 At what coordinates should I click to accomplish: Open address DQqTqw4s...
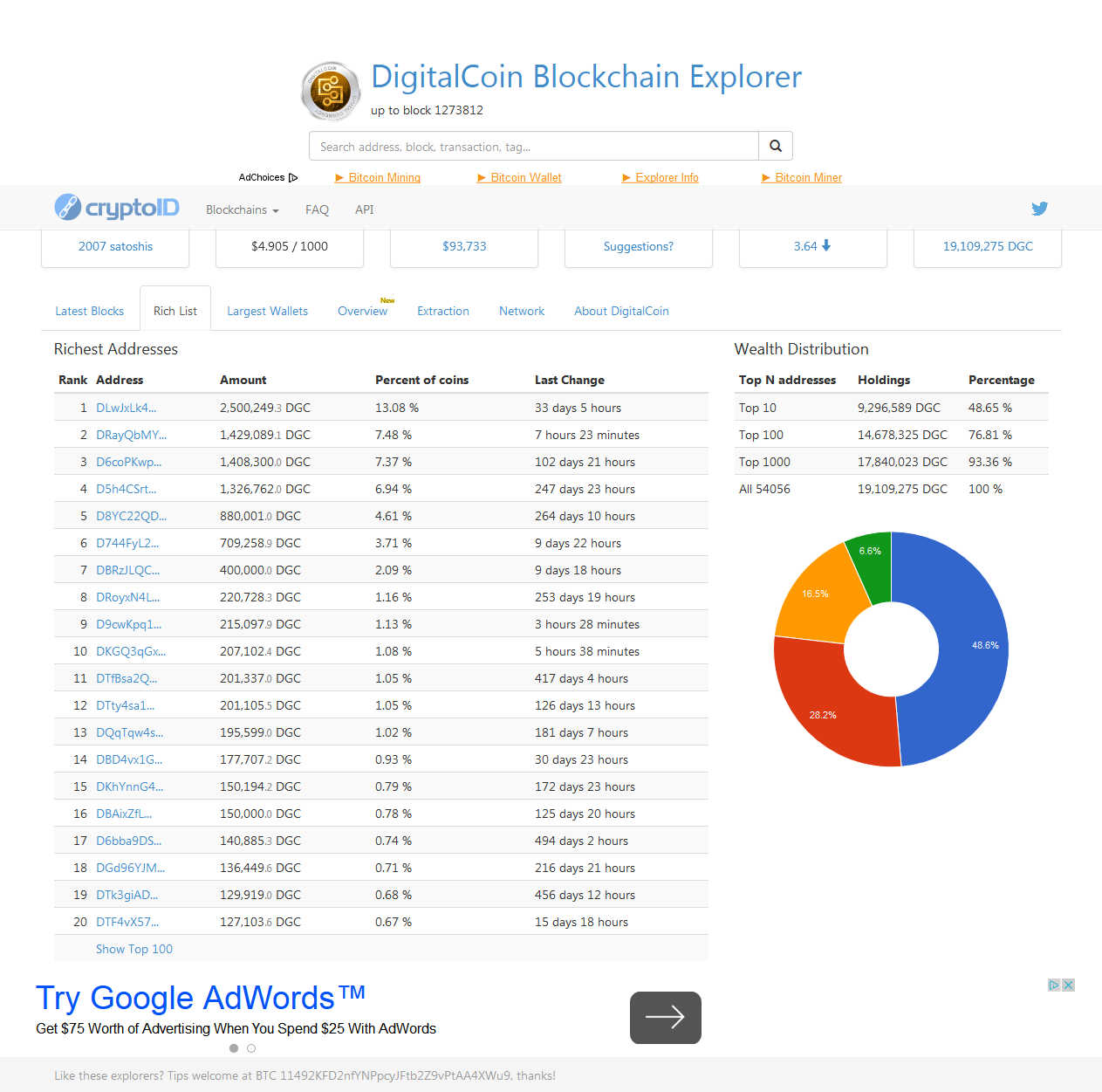[x=130, y=732]
